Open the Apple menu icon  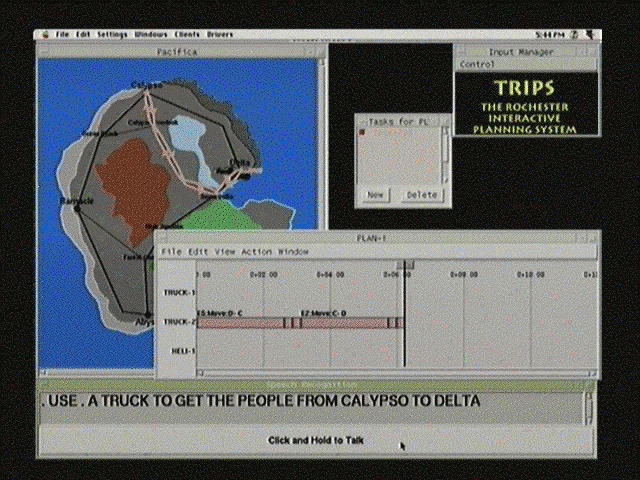point(45,35)
